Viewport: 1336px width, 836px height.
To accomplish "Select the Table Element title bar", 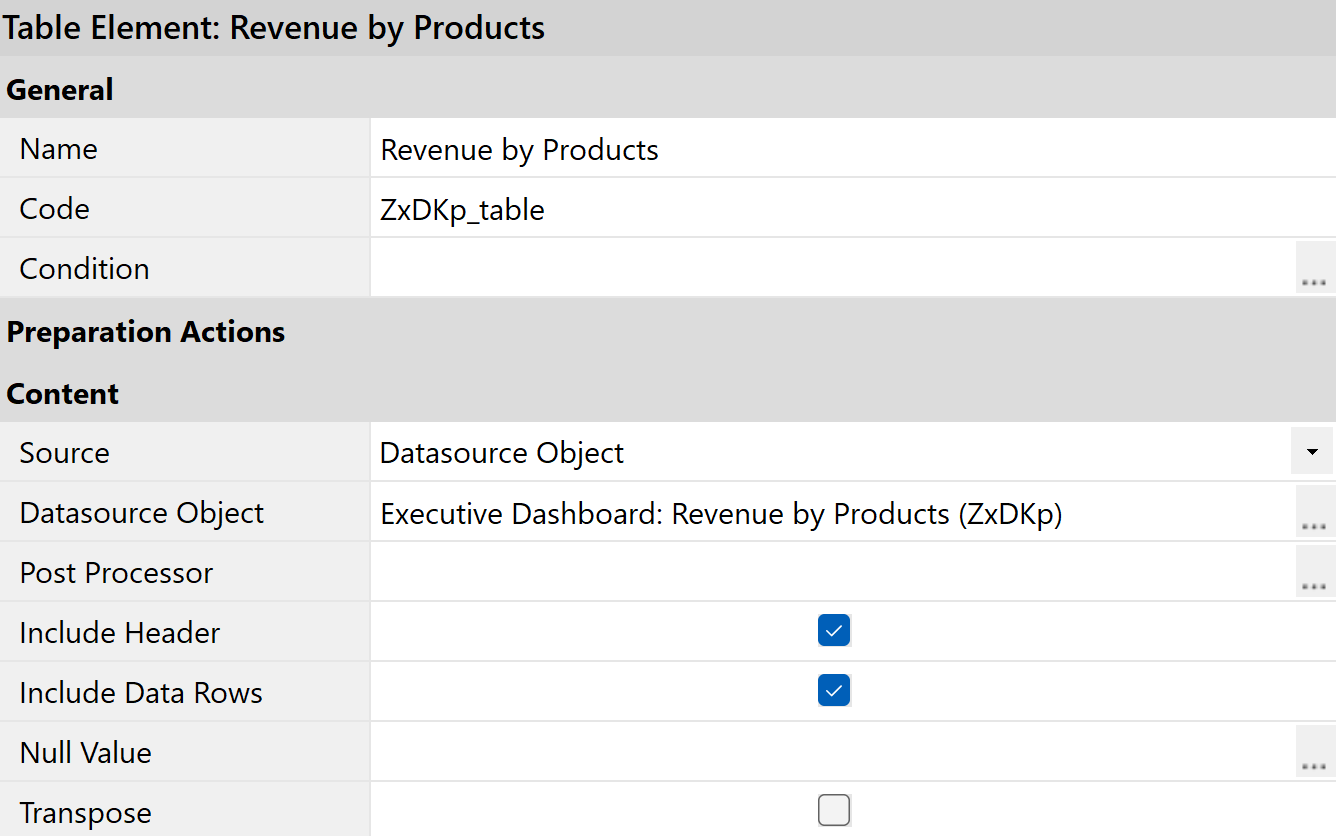I will pyautogui.click(x=274, y=28).
